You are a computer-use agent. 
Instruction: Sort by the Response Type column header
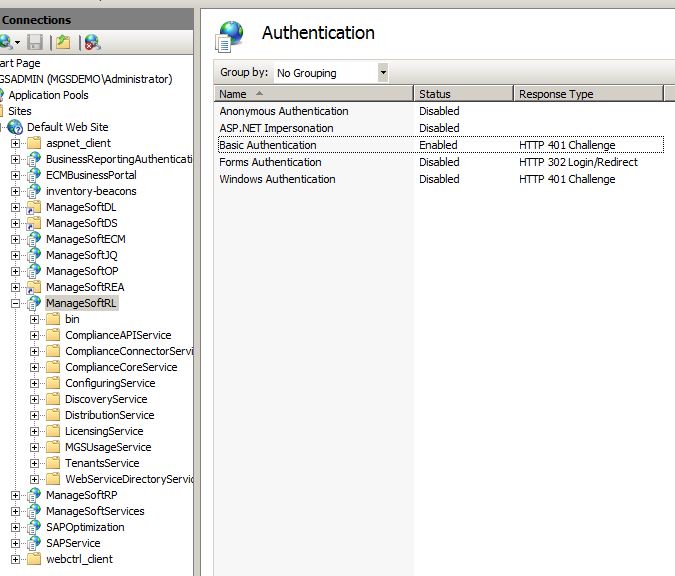point(588,93)
